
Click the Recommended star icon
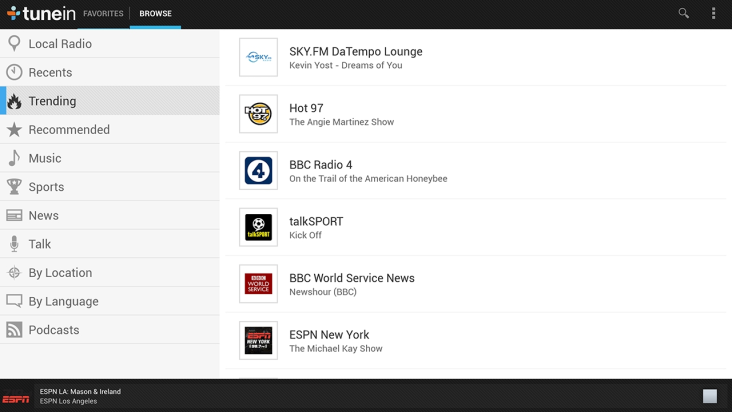[x=14, y=130]
